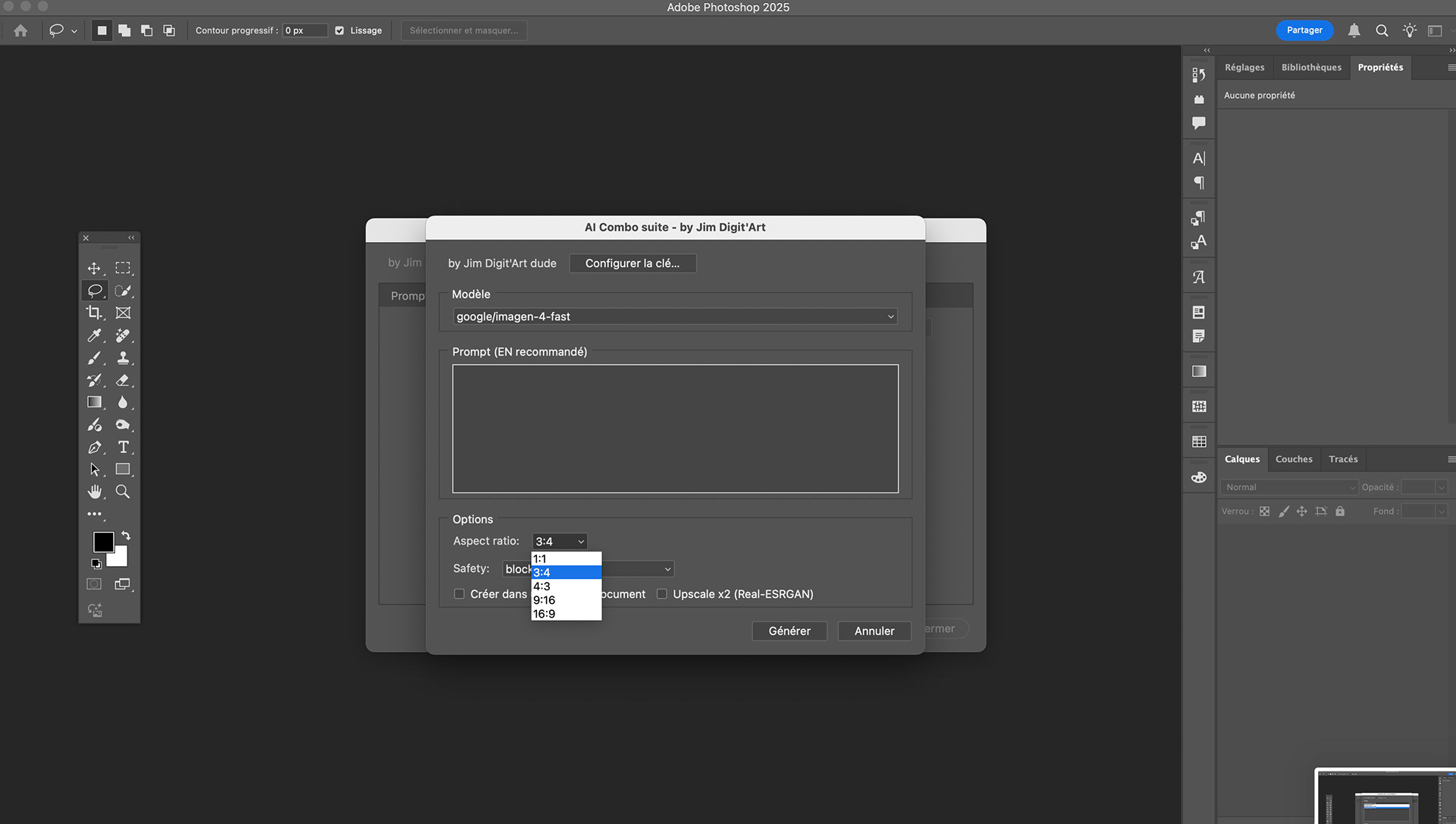1456x824 pixels.
Task: Select the Eyedropper tool
Action: [x=94, y=335]
